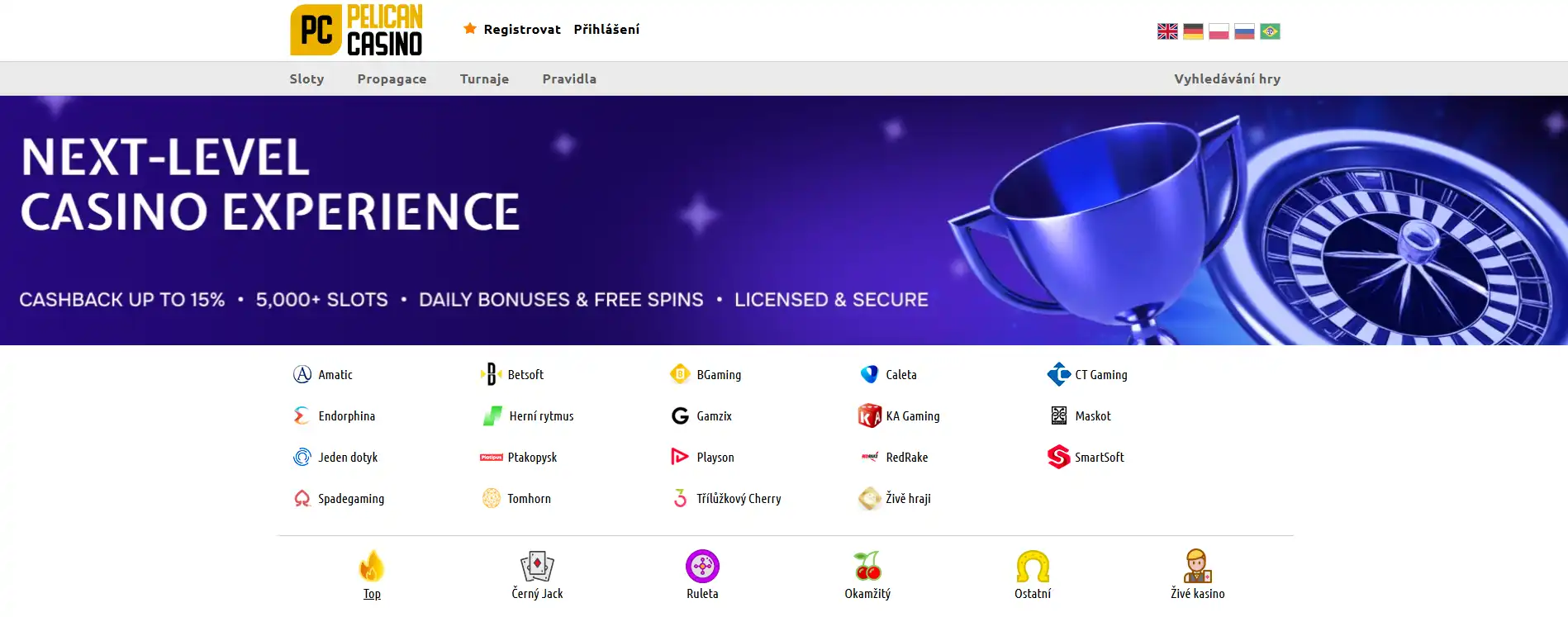1568x617 pixels.
Task: Open the Amatic provider link
Action: pyautogui.click(x=335, y=374)
